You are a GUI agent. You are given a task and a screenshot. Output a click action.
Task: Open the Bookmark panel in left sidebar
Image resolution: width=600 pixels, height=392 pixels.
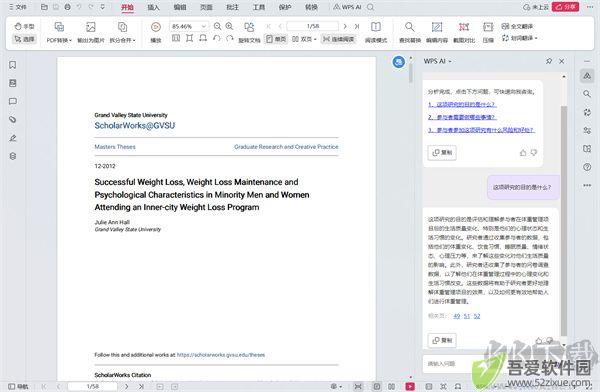[13, 65]
